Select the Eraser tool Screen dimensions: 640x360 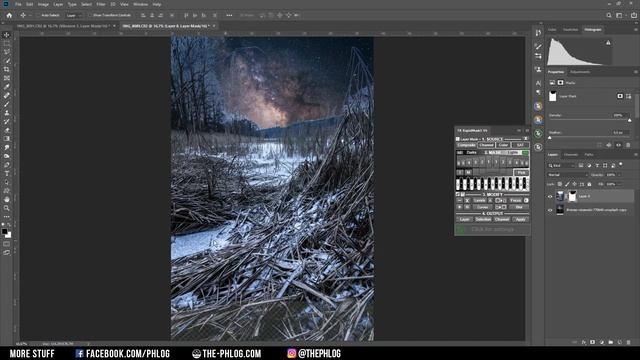[7, 130]
